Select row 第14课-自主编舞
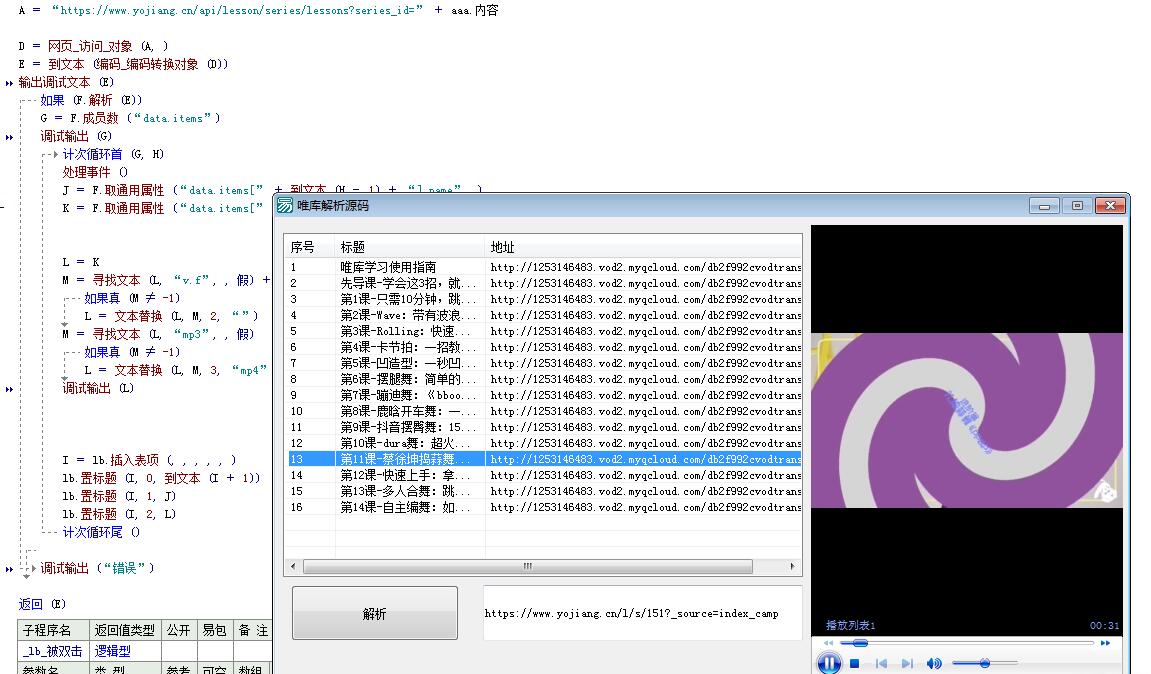The image size is (1151, 674). pos(543,507)
